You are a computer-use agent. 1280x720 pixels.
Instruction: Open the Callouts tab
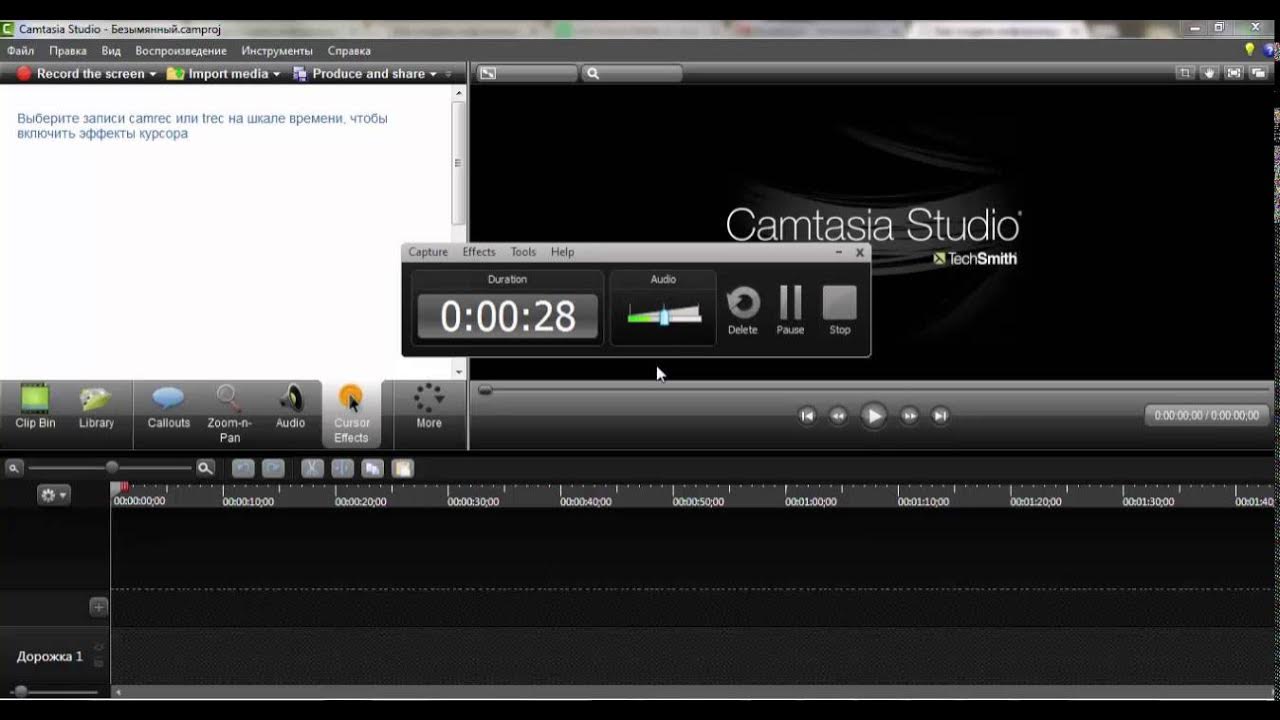tap(168, 408)
